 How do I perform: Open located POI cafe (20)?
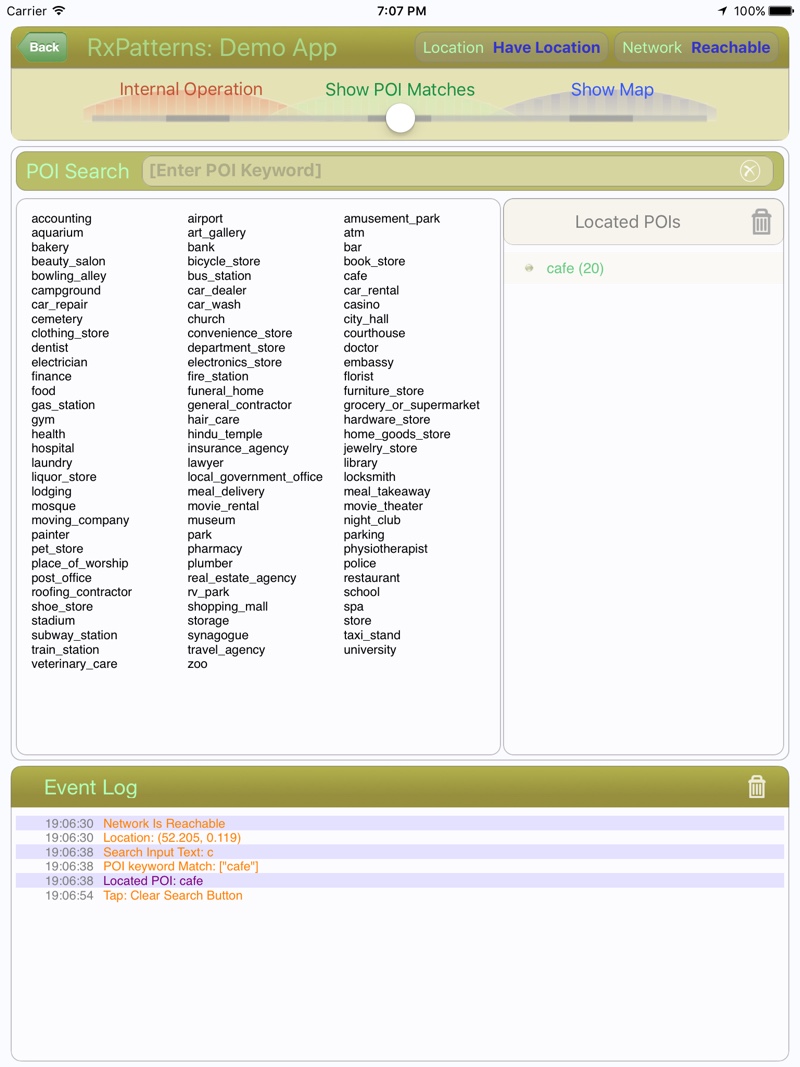click(x=643, y=268)
